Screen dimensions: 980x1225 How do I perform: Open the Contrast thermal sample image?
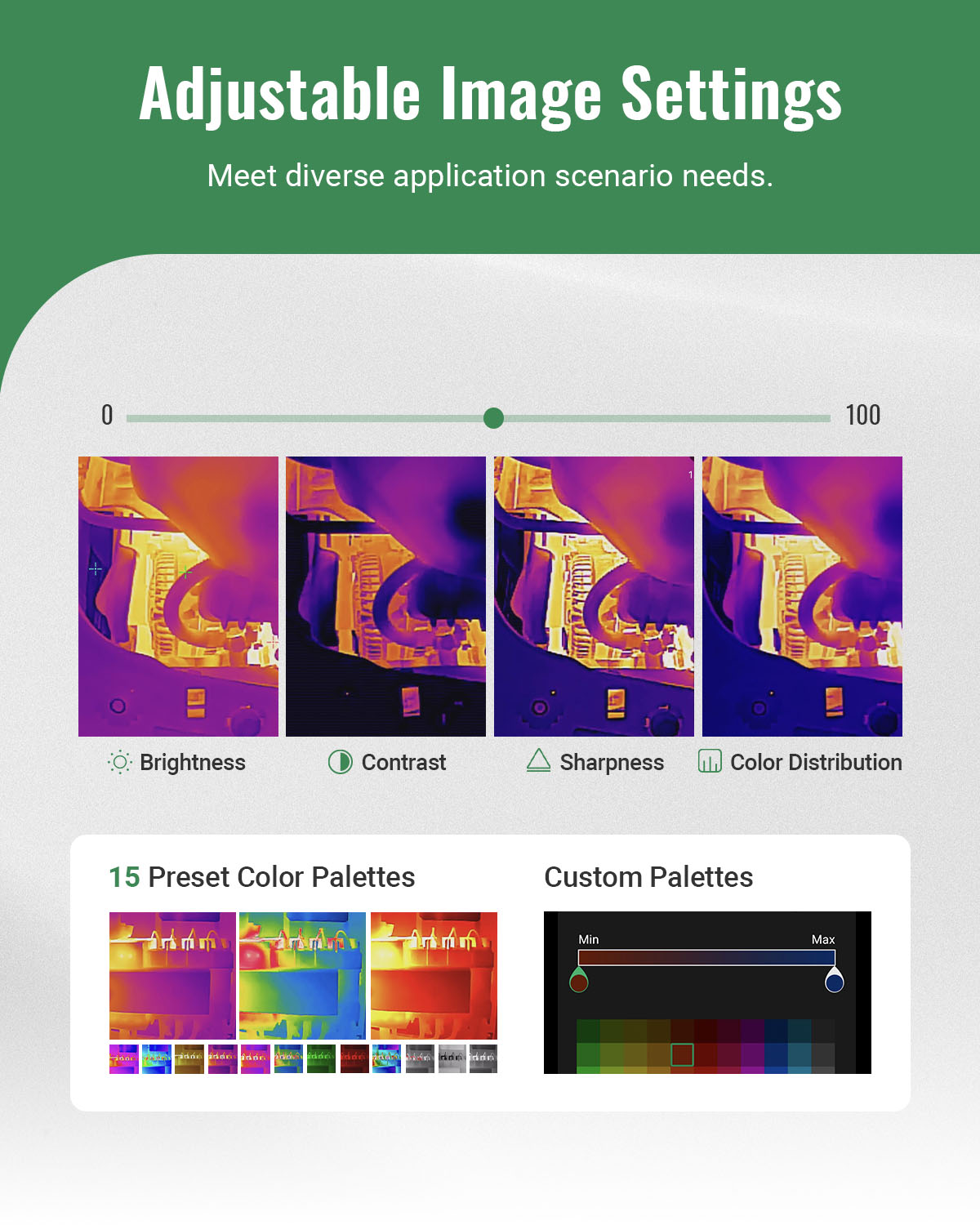click(x=385, y=596)
